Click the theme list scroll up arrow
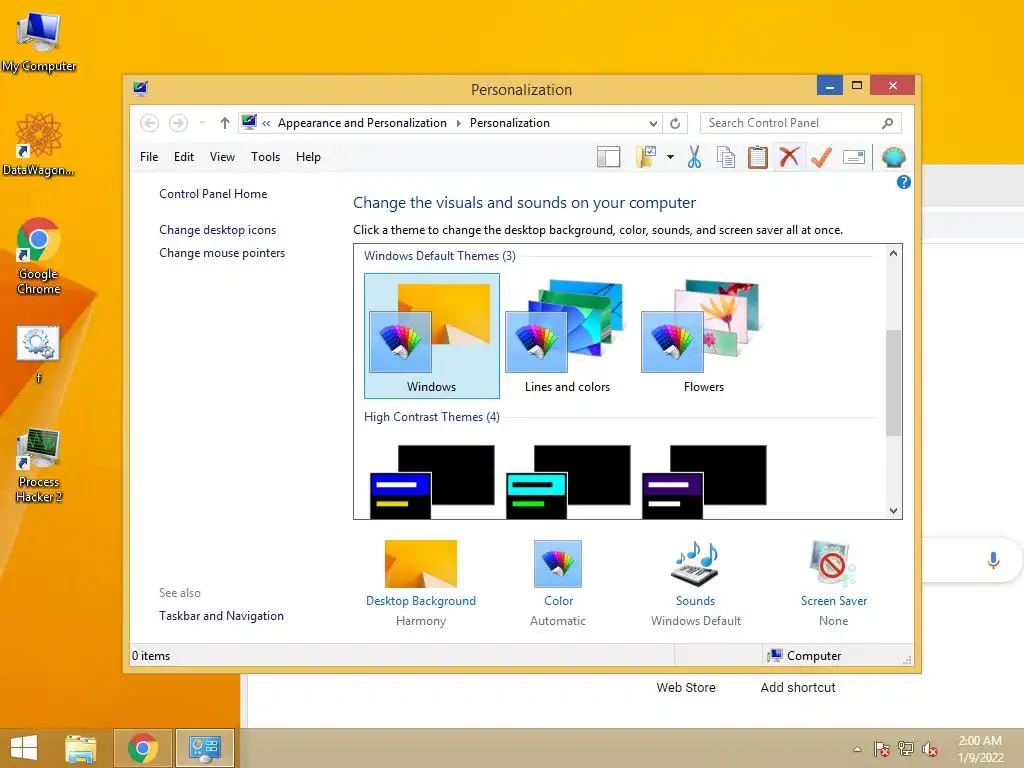Screen dimensions: 1024x768 [x=893, y=253]
